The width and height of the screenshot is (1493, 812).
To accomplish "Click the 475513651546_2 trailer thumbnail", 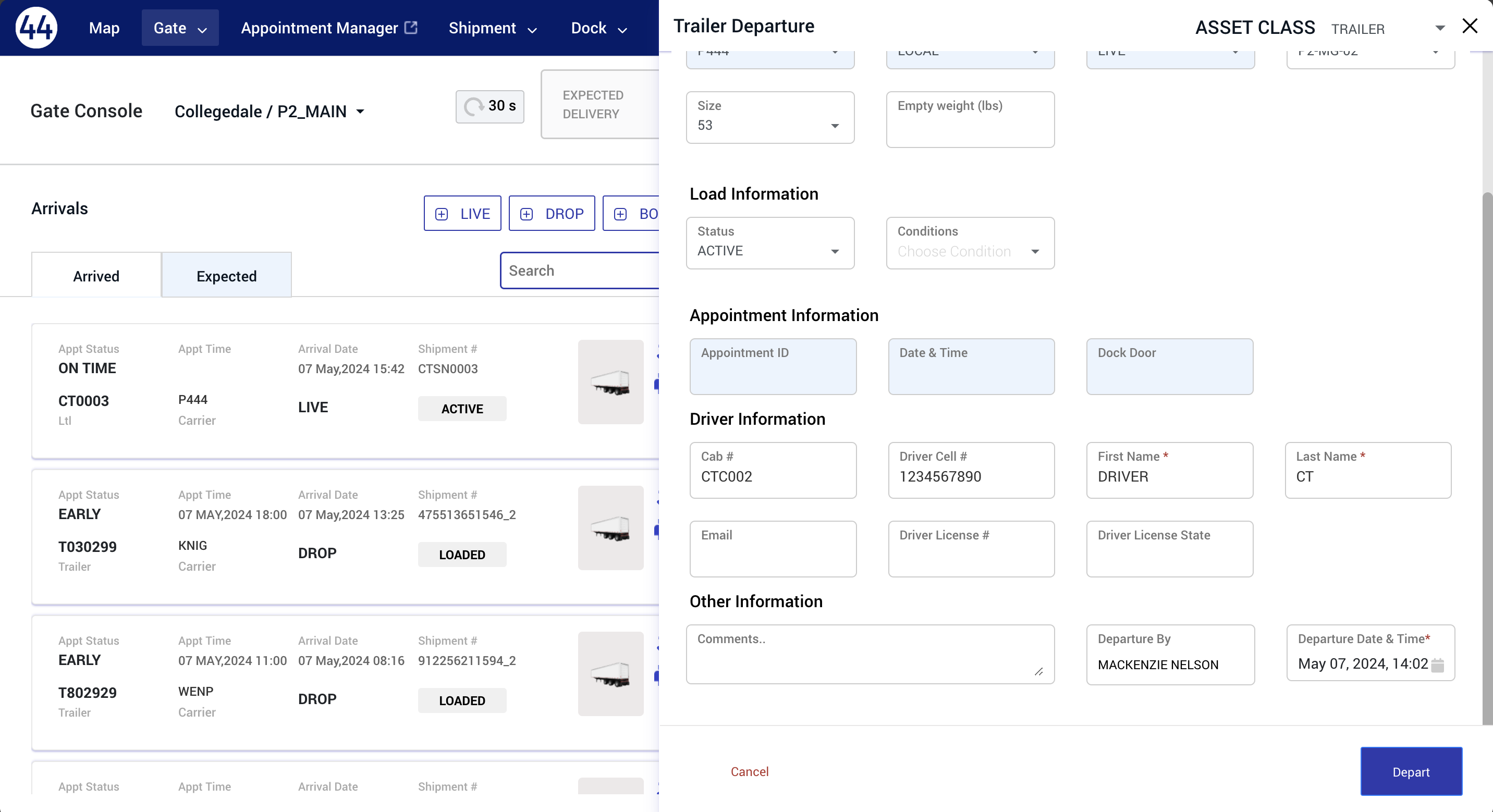I will (x=610, y=528).
